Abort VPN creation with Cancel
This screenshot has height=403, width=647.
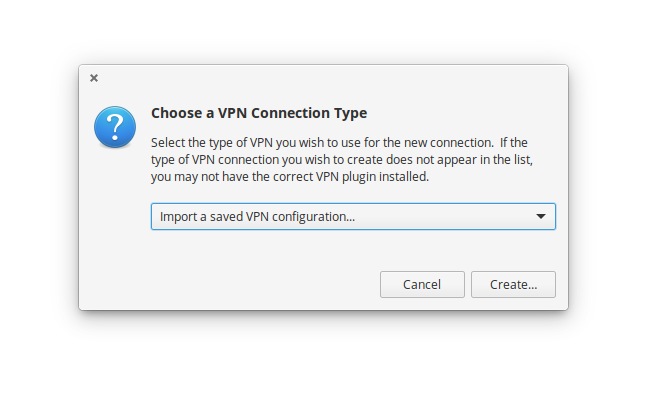click(422, 284)
